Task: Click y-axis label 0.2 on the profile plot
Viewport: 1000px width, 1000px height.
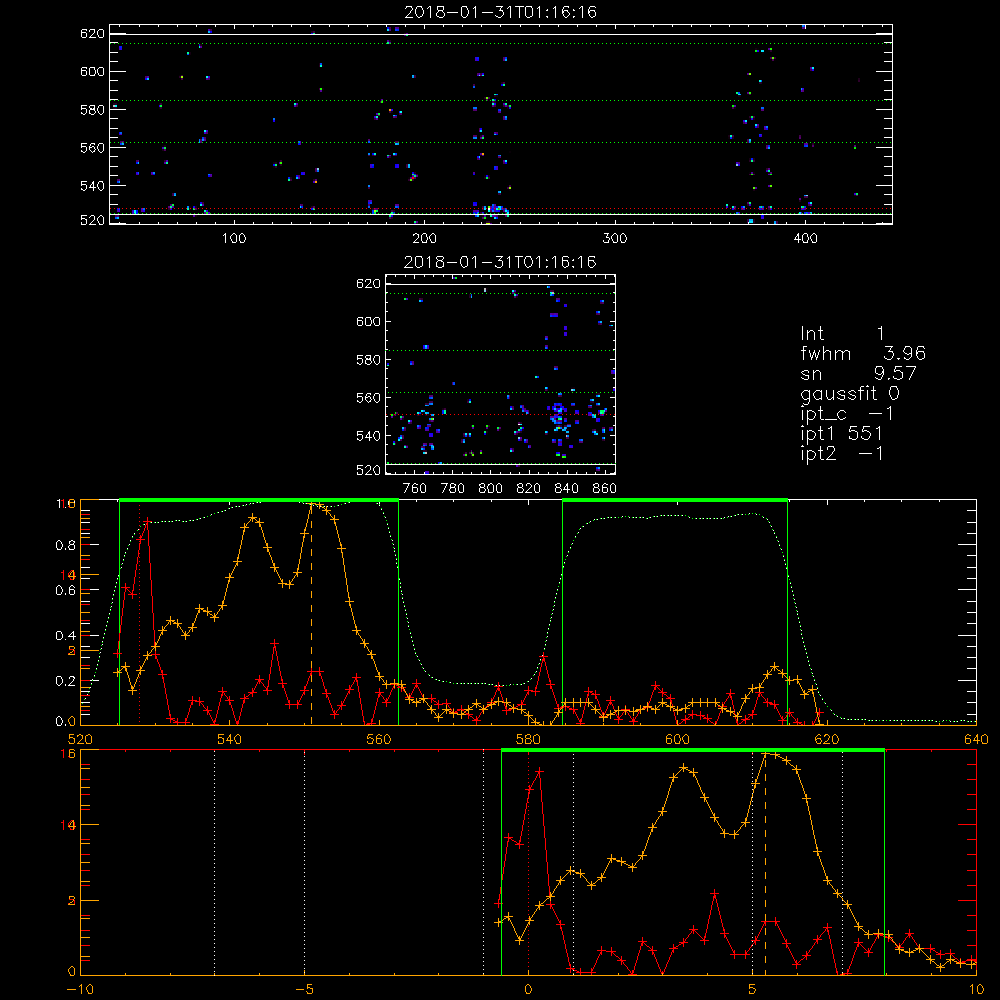Action: click(x=66, y=681)
